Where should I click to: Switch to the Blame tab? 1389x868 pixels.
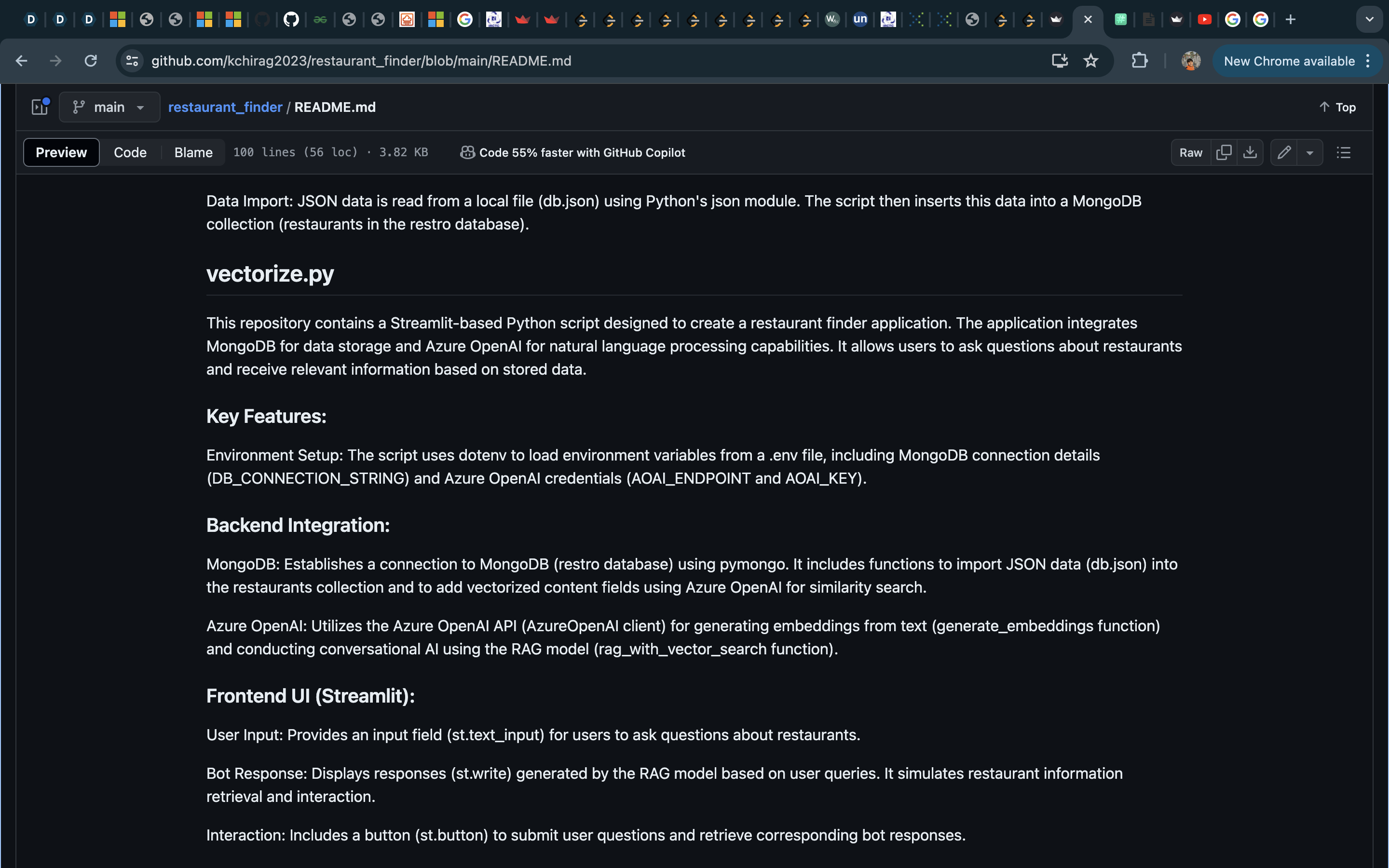click(x=193, y=152)
